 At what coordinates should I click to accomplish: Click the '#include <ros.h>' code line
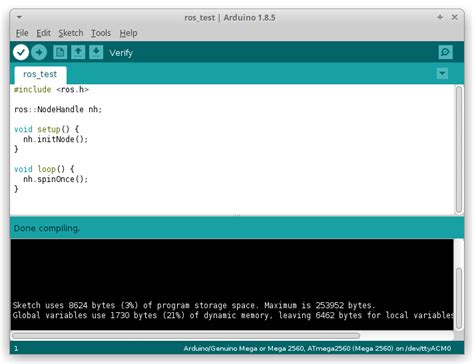tap(51, 89)
